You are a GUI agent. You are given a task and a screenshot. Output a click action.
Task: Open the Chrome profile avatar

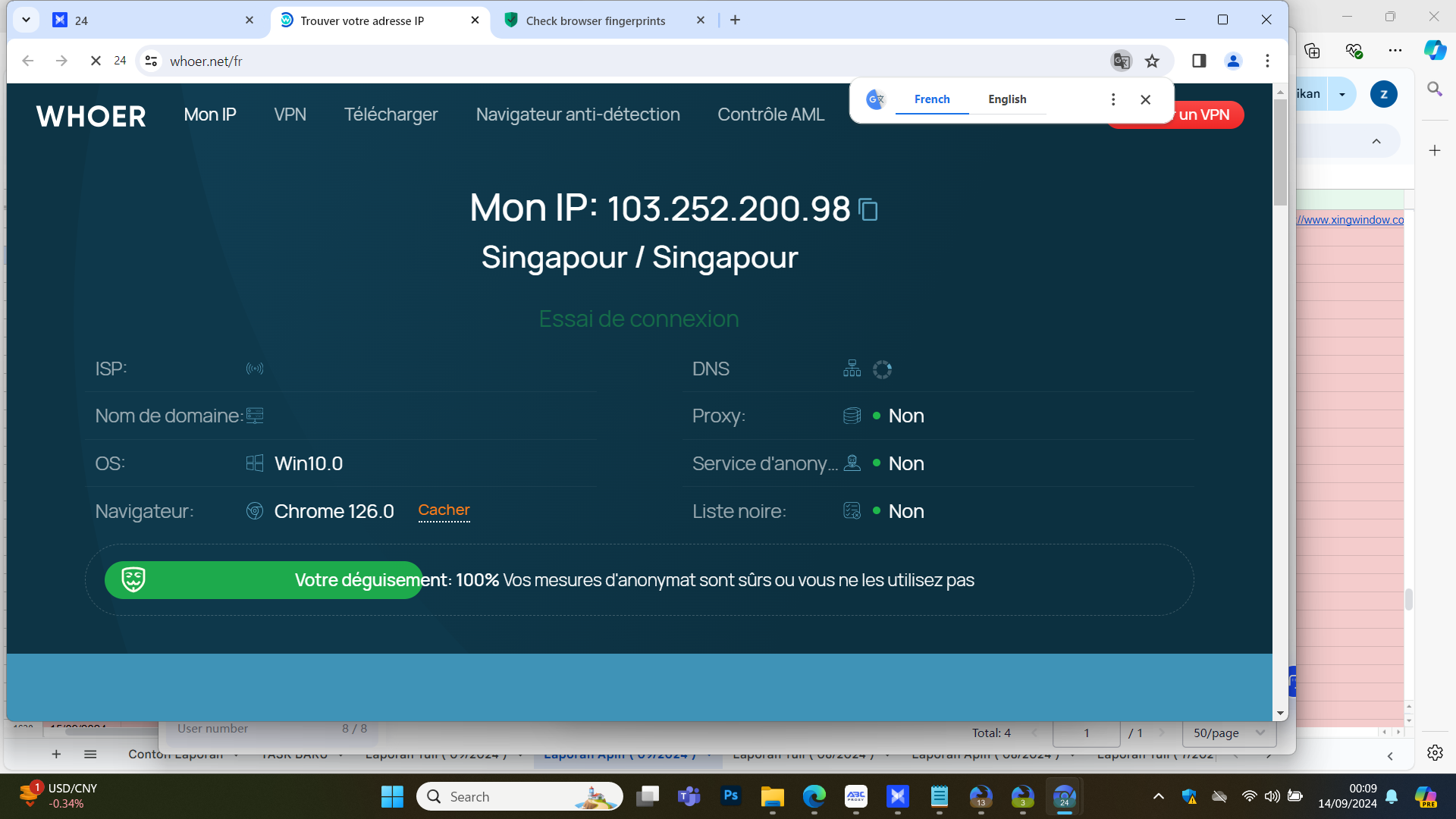pyautogui.click(x=1233, y=61)
